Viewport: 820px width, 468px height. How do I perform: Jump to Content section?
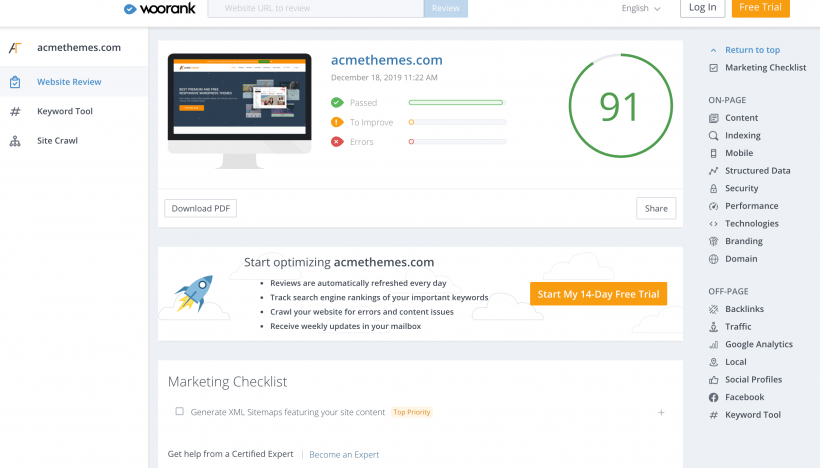[x=742, y=118]
